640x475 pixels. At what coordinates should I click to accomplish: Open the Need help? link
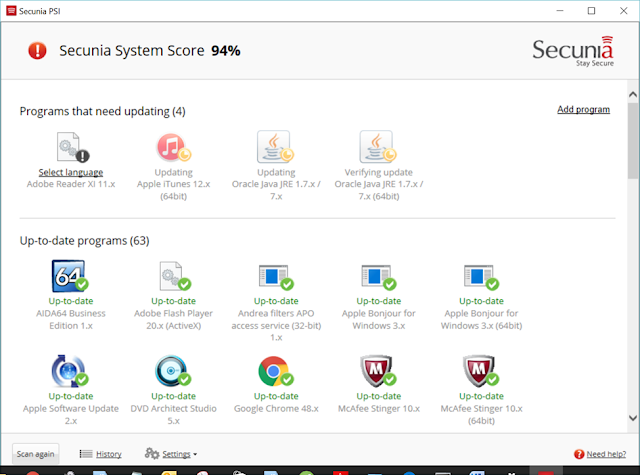pos(606,454)
